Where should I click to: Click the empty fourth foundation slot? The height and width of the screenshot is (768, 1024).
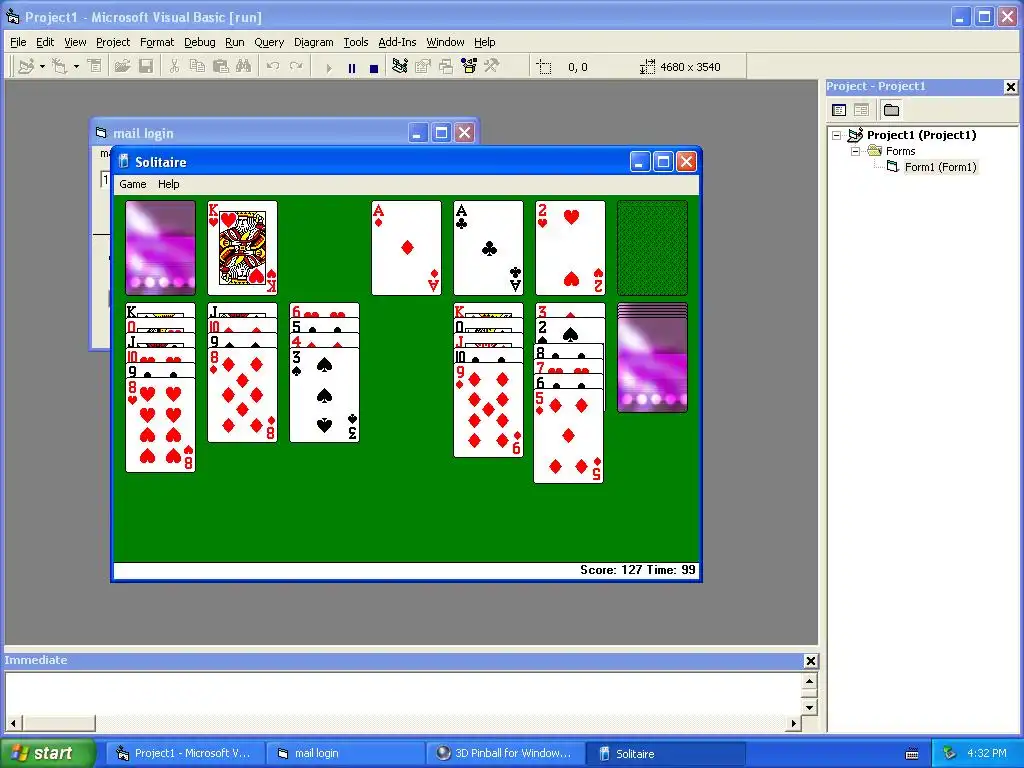click(652, 248)
